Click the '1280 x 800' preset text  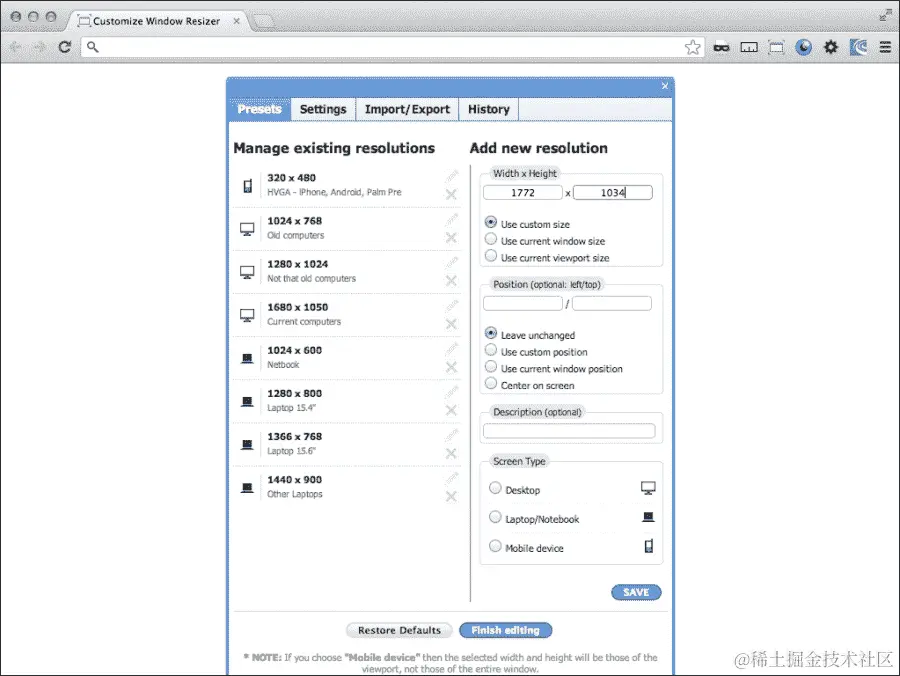[294, 394]
